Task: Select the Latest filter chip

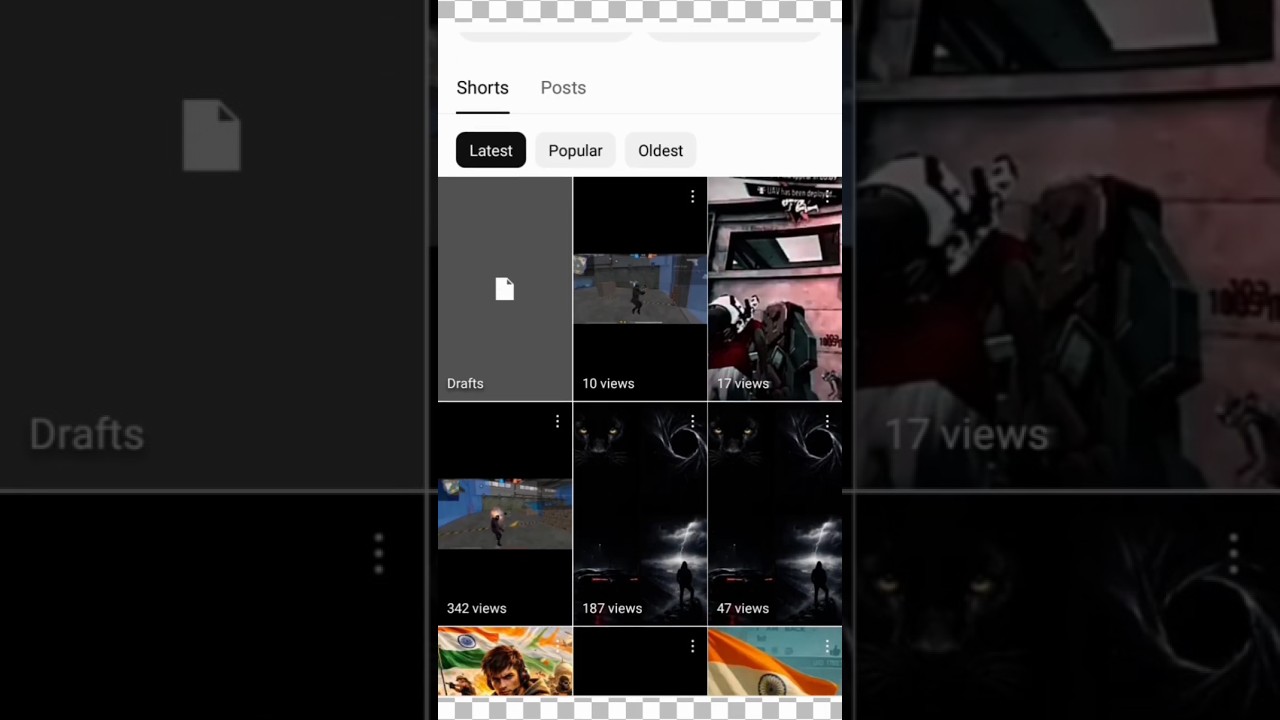Action: click(491, 150)
